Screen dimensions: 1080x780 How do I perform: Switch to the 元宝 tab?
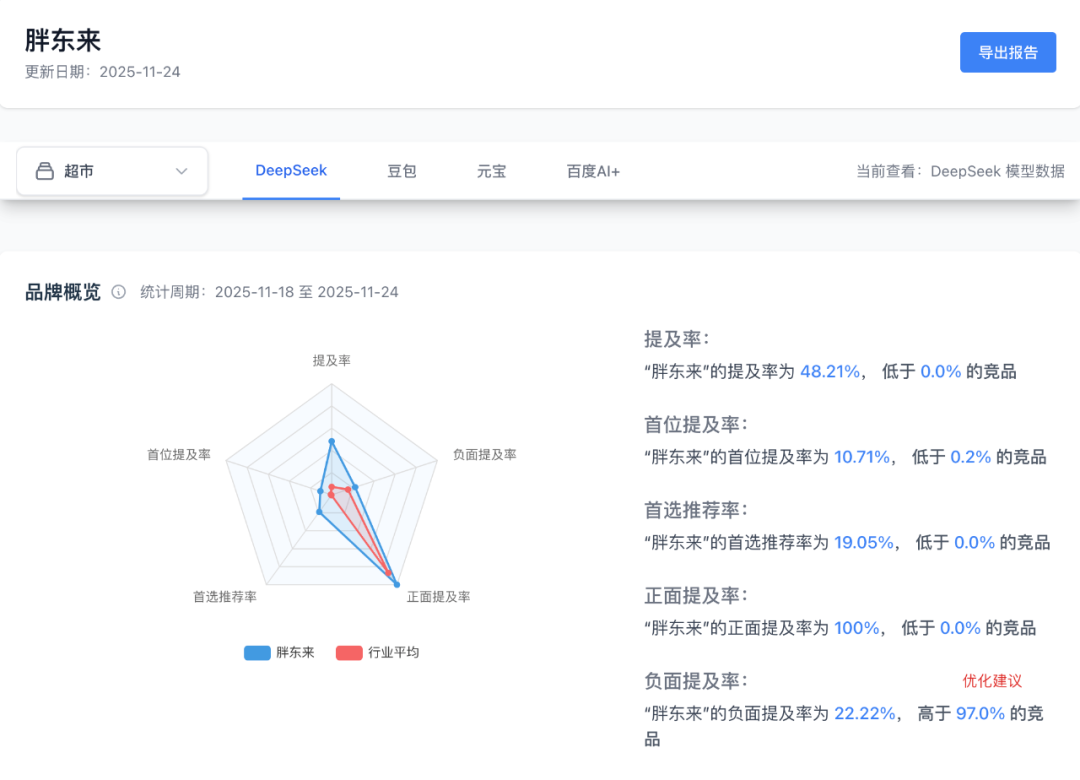click(x=492, y=171)
